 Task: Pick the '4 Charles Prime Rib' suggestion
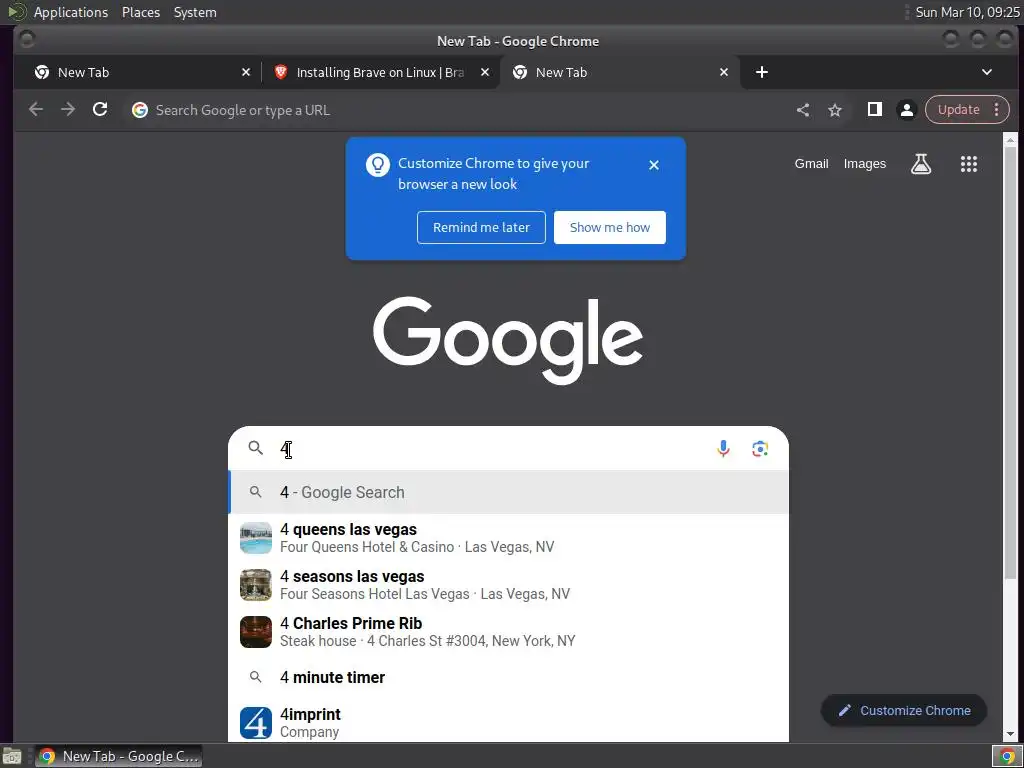point(508,632)
